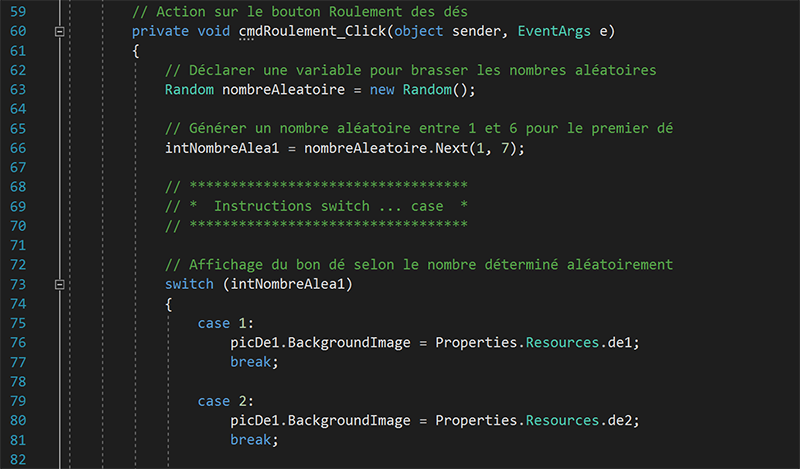This screenshot has height=469, width=800.
Task: Click the 'break' keyword on line 77
Action: click(x=251, y=362)
